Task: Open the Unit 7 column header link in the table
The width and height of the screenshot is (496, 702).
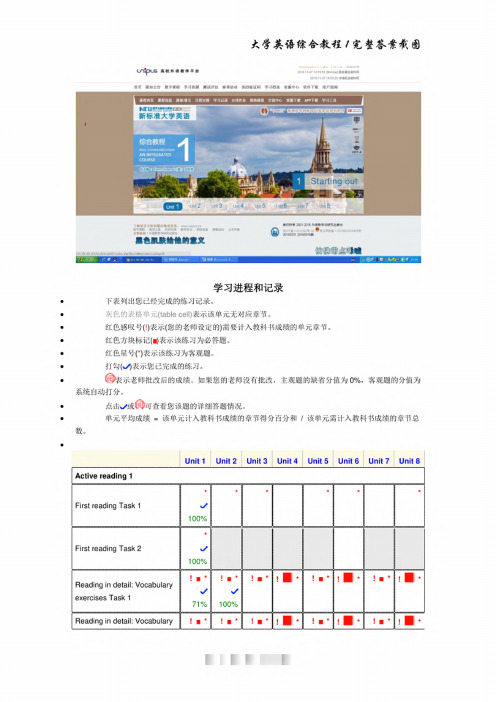Action: 379,461
